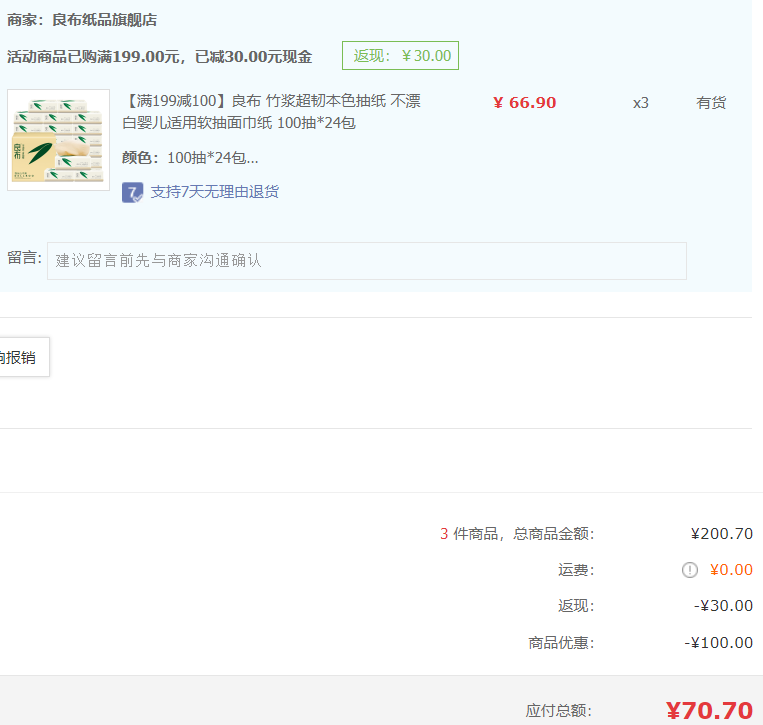Click the 运费 info circle icon

690,570
